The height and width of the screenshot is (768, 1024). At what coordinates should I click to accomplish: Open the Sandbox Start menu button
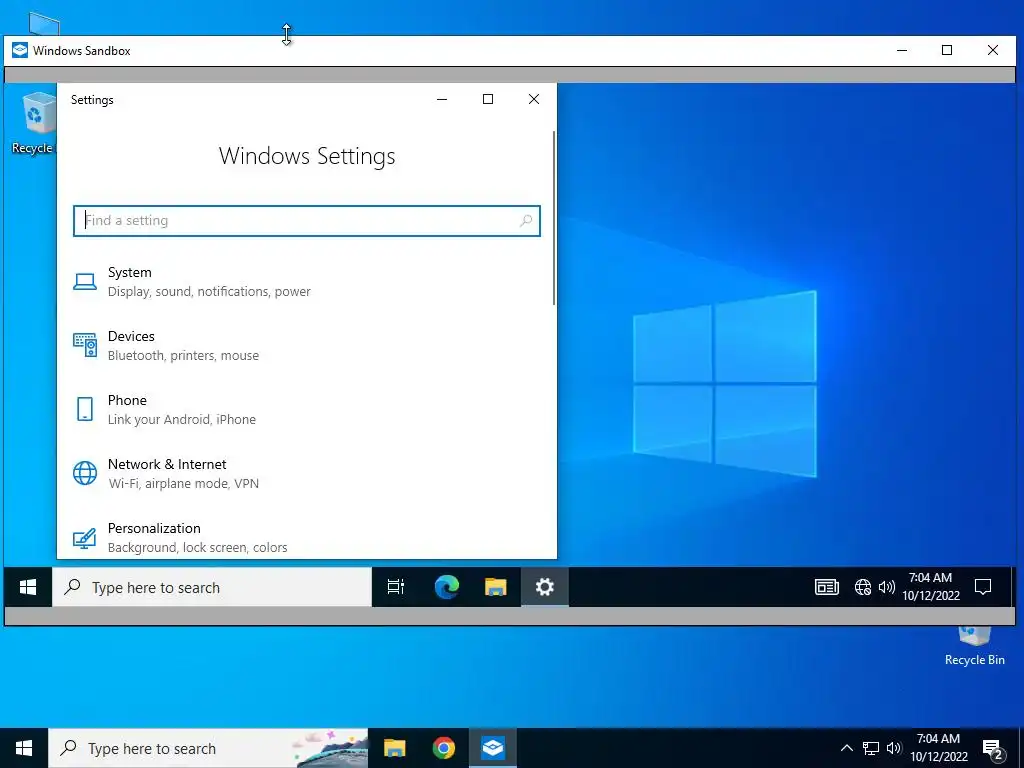pos(28,587)
